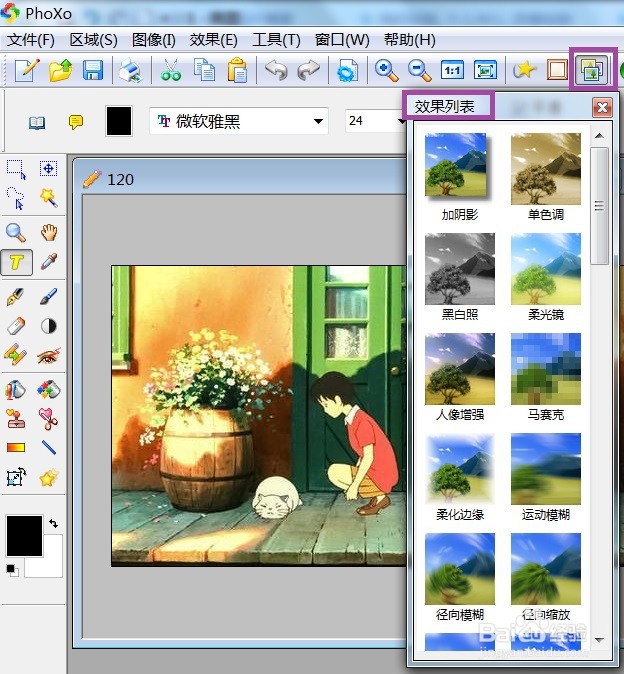Screen dimensions: 624x674
Task: Click the New image pencil icon
Action: coord(27,70)
